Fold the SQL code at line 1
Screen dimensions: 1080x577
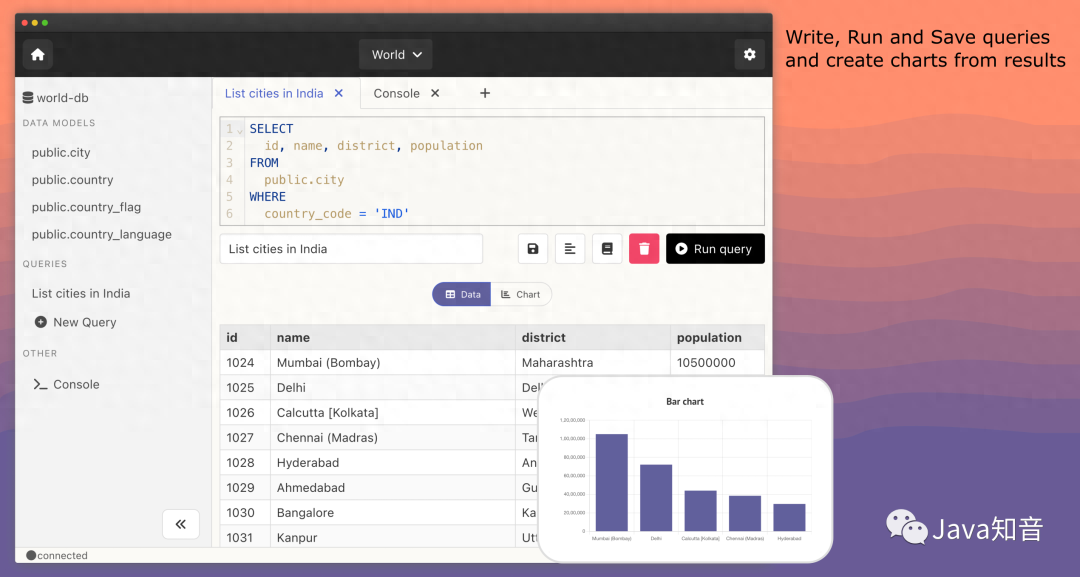pos(240,130)
